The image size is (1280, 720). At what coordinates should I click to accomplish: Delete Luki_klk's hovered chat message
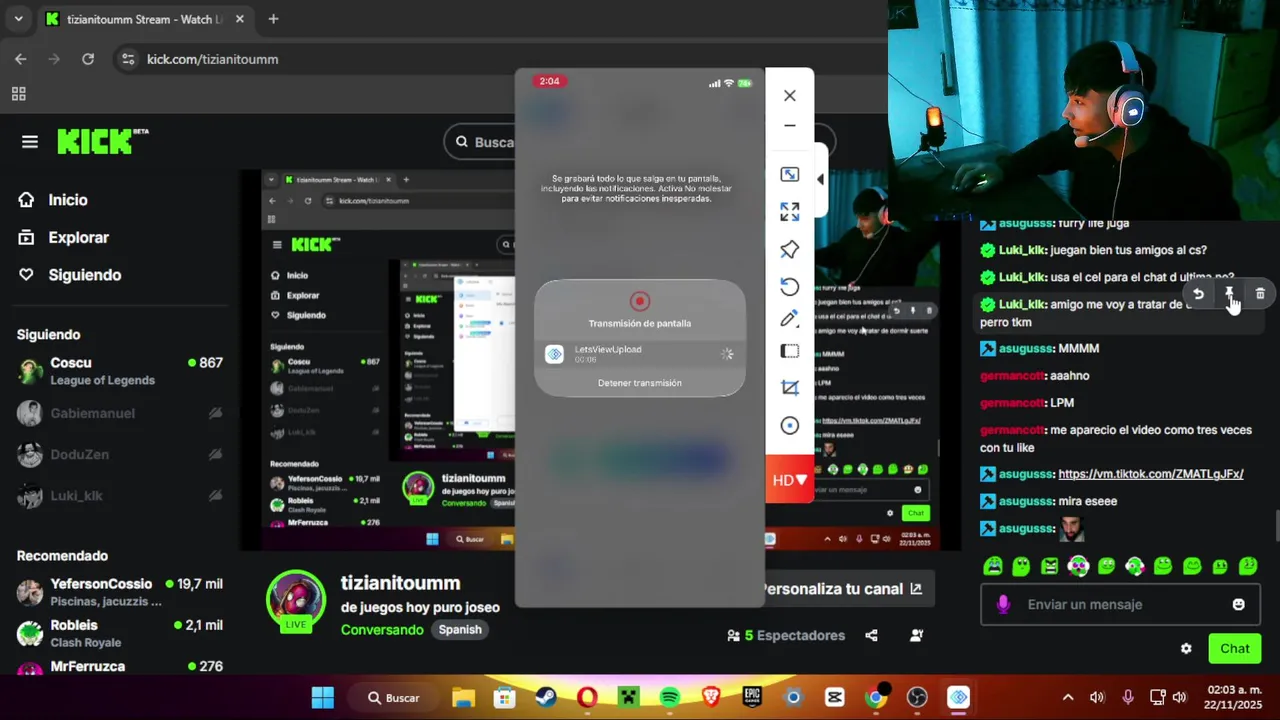1260,294
